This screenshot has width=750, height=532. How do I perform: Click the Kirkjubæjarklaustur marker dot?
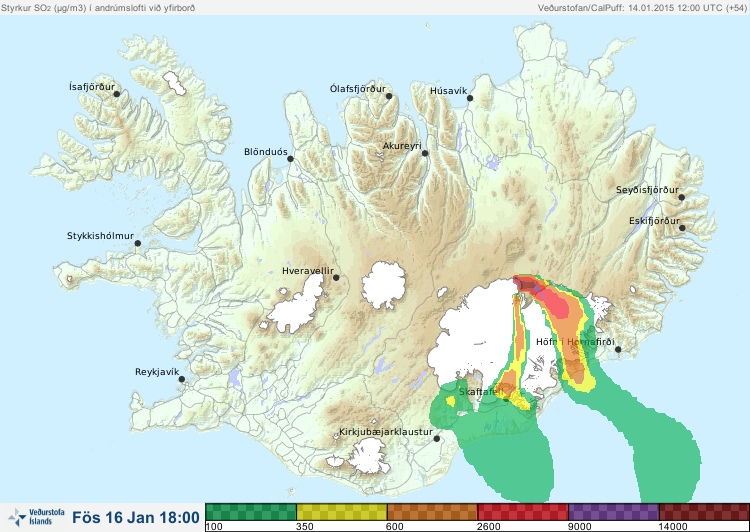(x=436, y=438)
